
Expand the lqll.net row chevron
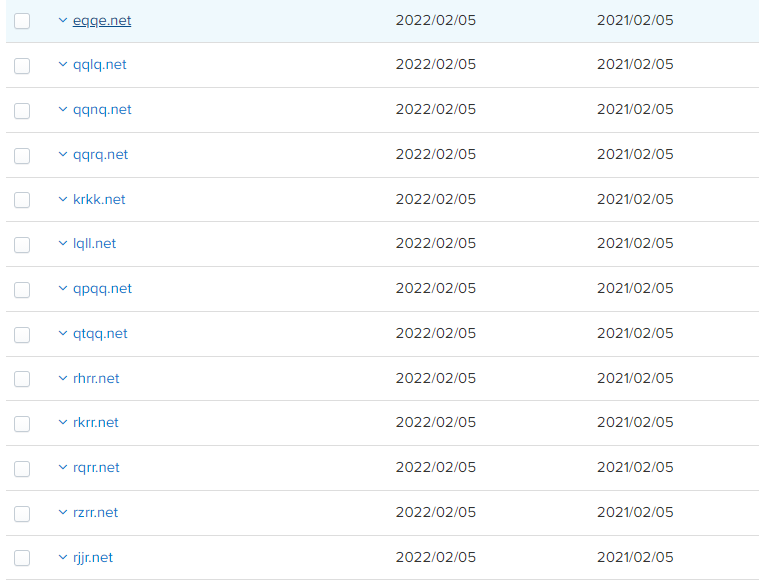pos(62,243)
